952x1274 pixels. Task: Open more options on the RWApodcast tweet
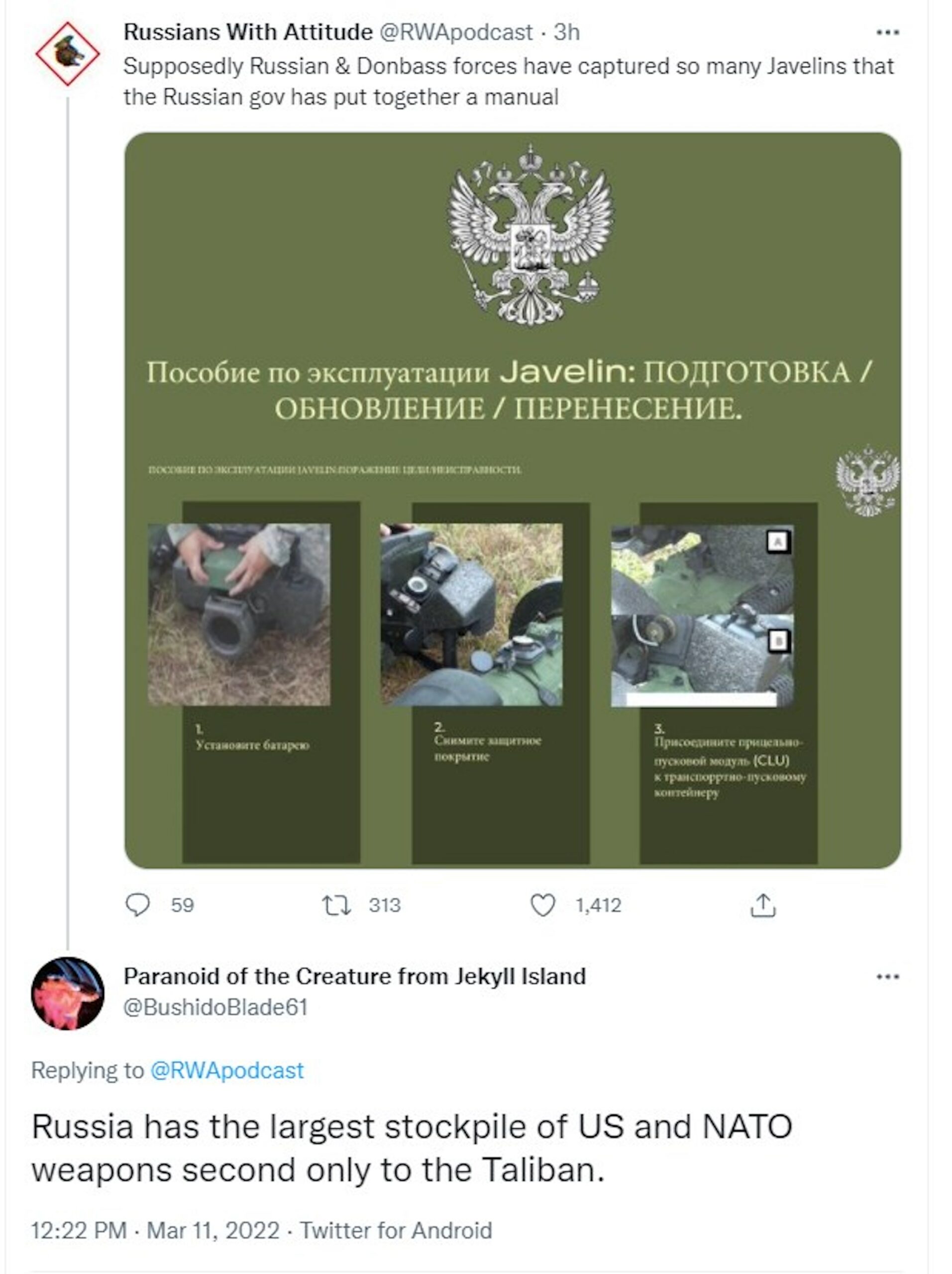[887, 33]
